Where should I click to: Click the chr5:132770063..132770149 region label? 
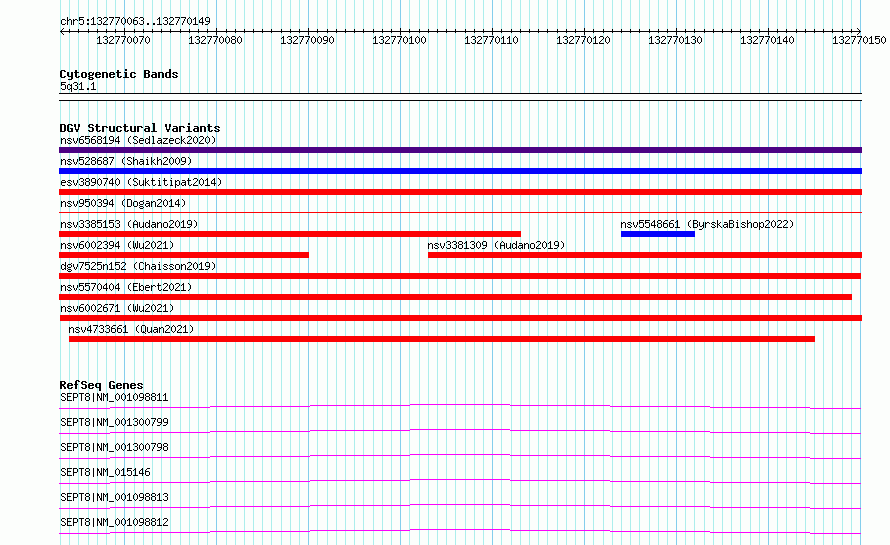pos(135,21)
